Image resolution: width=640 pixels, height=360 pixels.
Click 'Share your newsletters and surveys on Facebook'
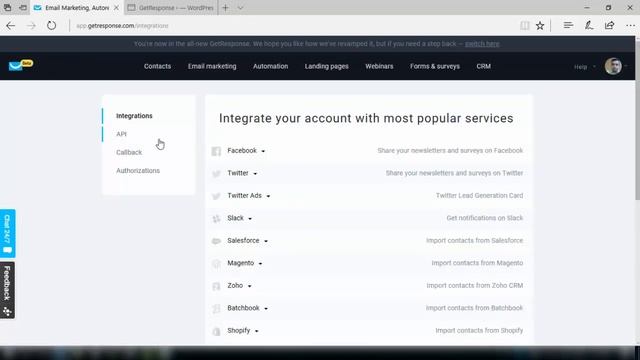coord(450,151)
